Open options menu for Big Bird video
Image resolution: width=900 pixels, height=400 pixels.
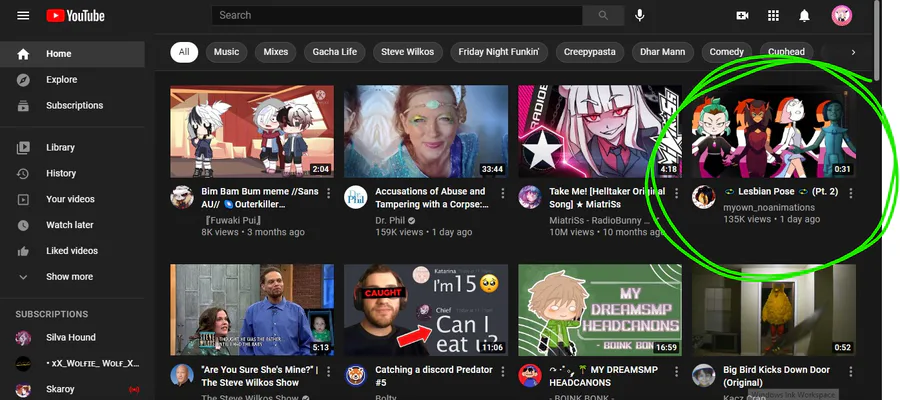[850, 372]
